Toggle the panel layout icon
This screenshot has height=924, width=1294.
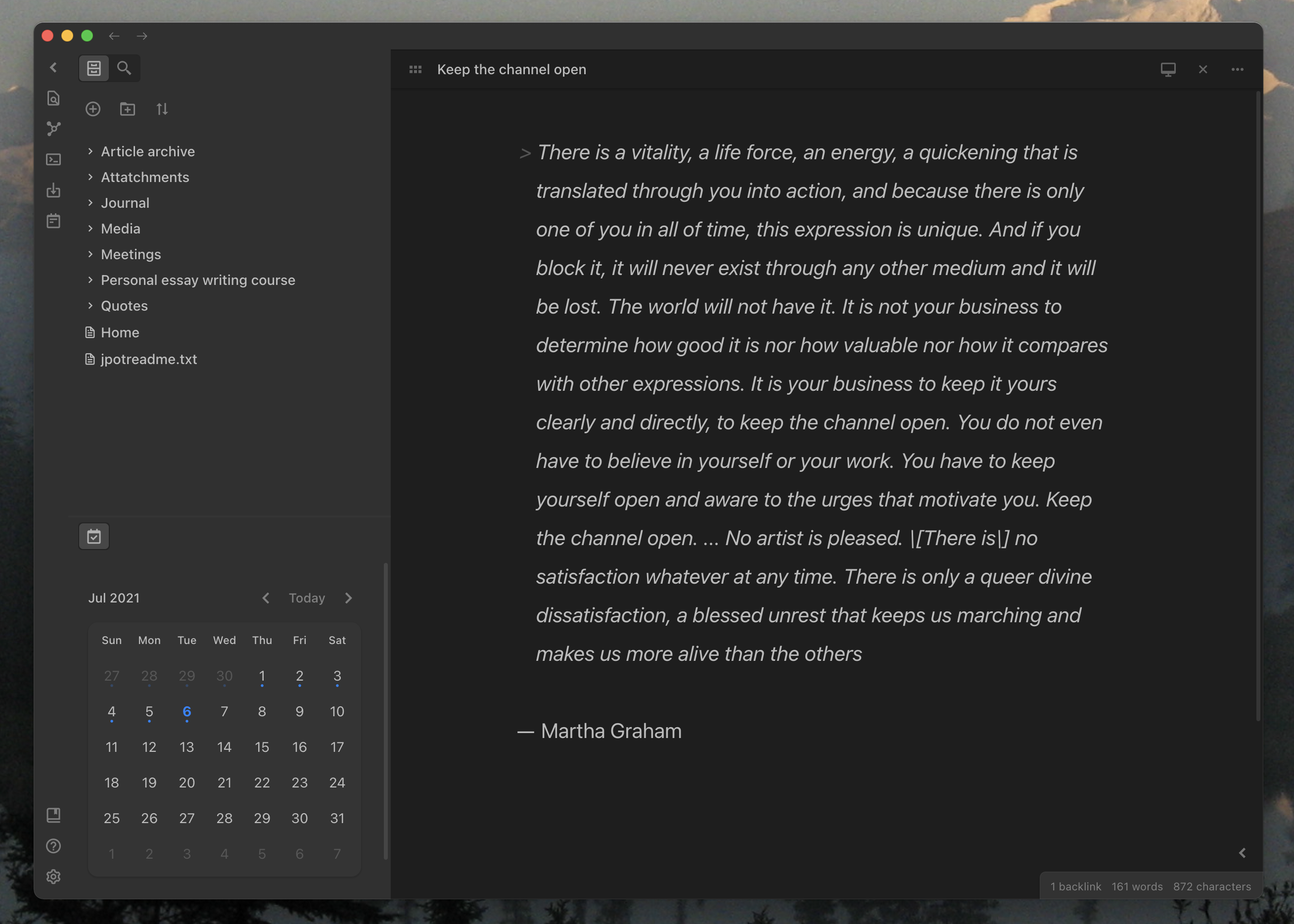coord(415,68)
